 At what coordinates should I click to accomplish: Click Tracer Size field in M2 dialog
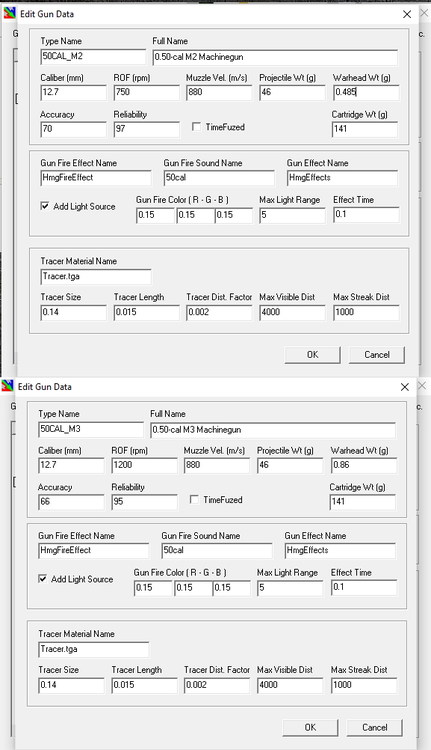(x=73, y=312)
